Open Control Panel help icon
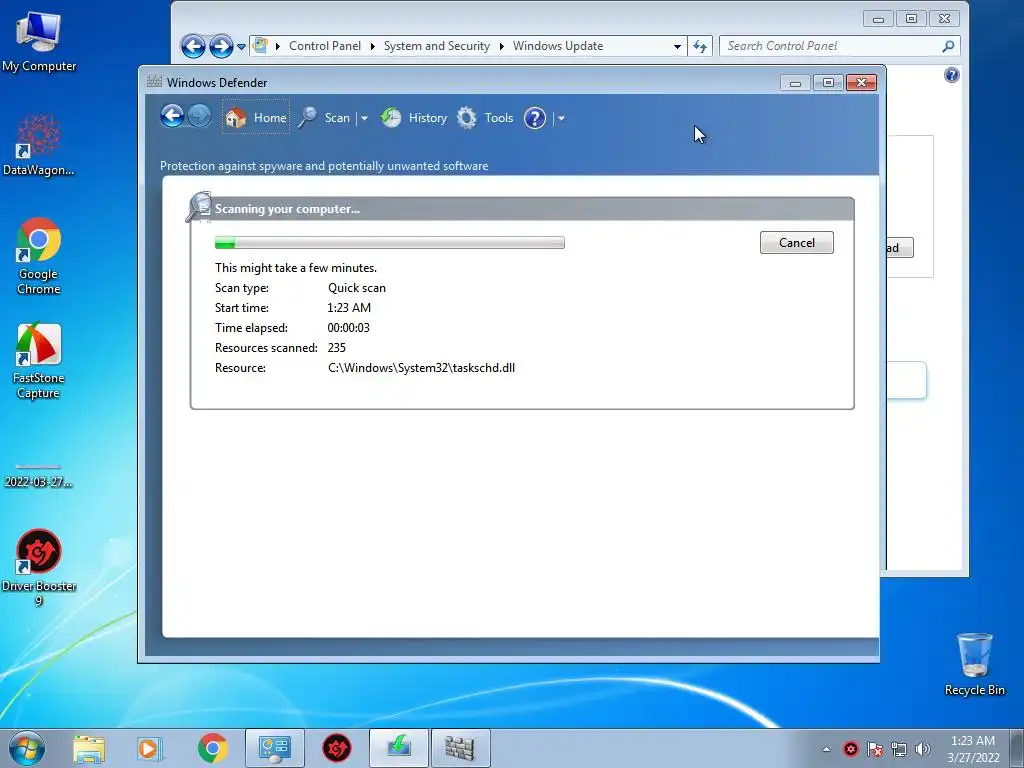Viewport: 1024px width, 768px height. [x=952, y=75]
